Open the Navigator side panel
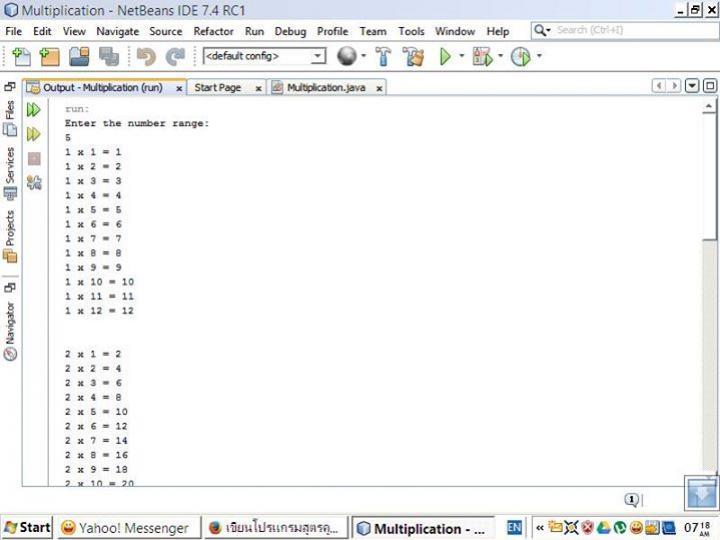This screenshot has height=540, width=720. click(10, 331)
